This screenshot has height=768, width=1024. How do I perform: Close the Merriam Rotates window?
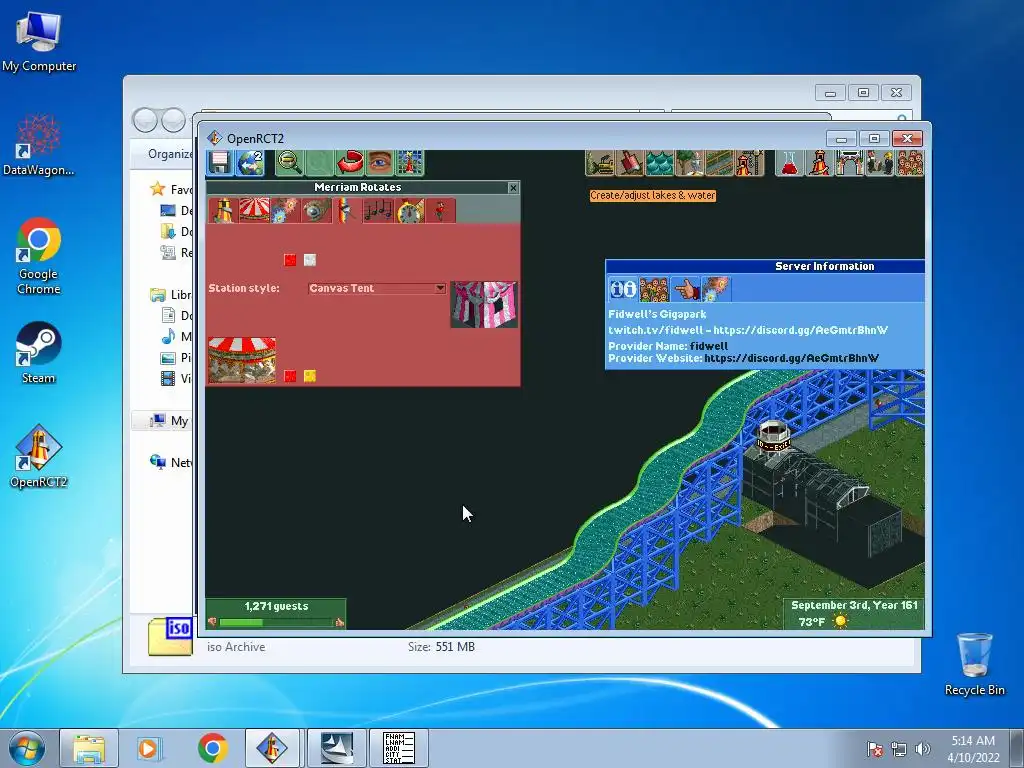point(513,187)
